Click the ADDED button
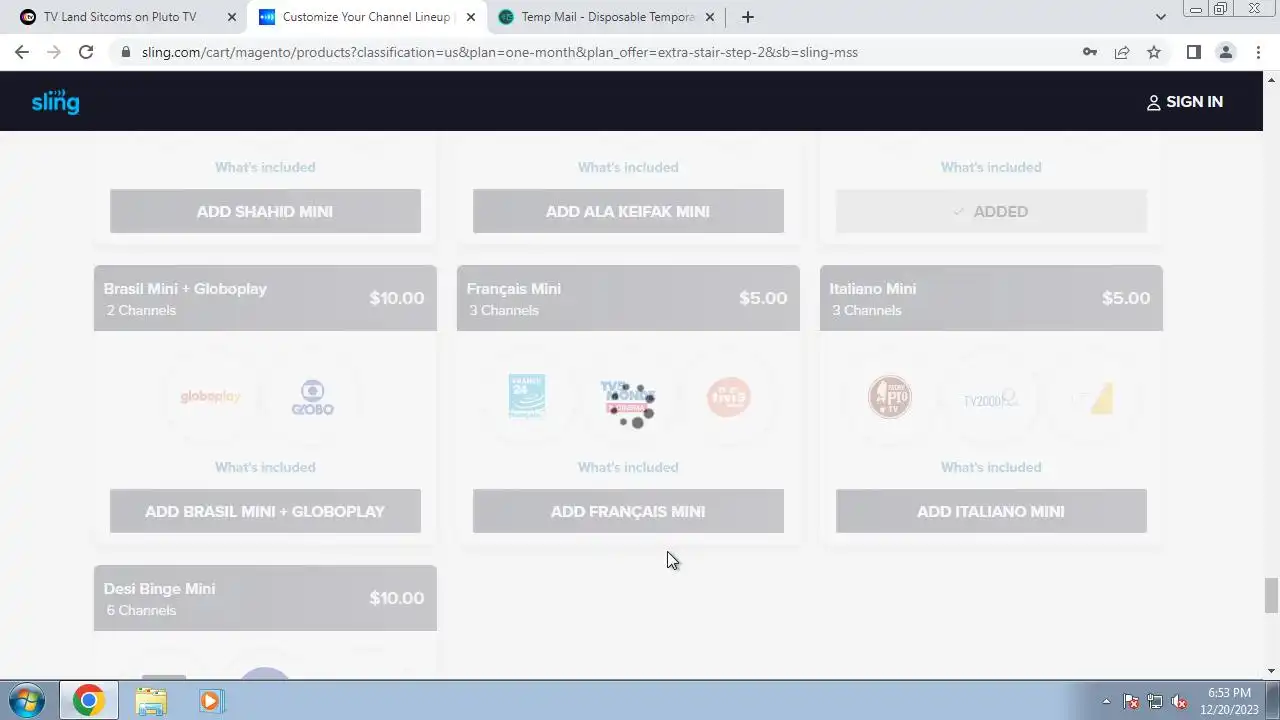The width and height of the screenshot is (1280, 720). pyautogui.click(x=991, y=211)
